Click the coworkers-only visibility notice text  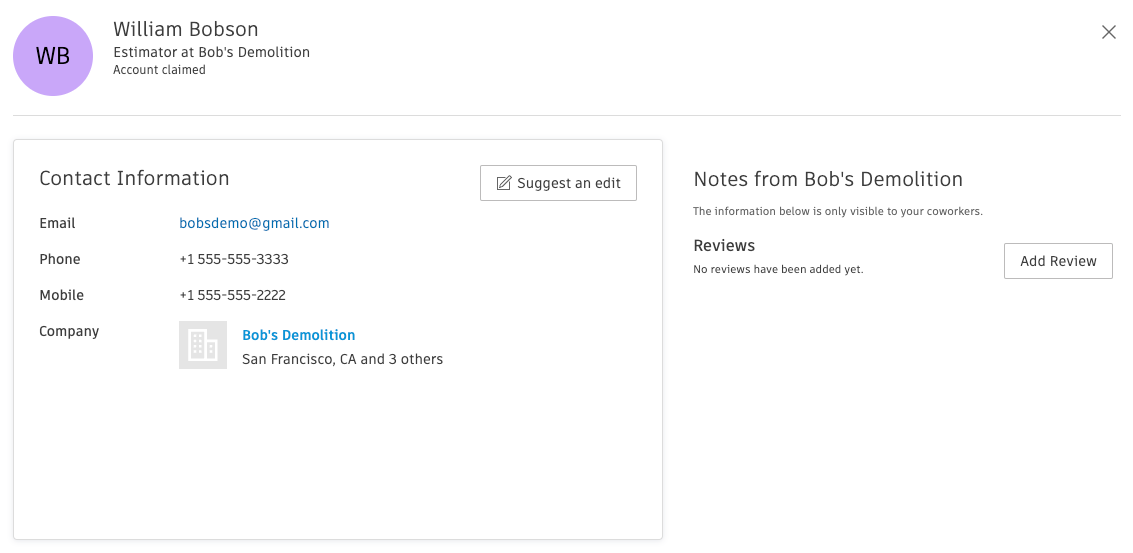click(838, 212)
